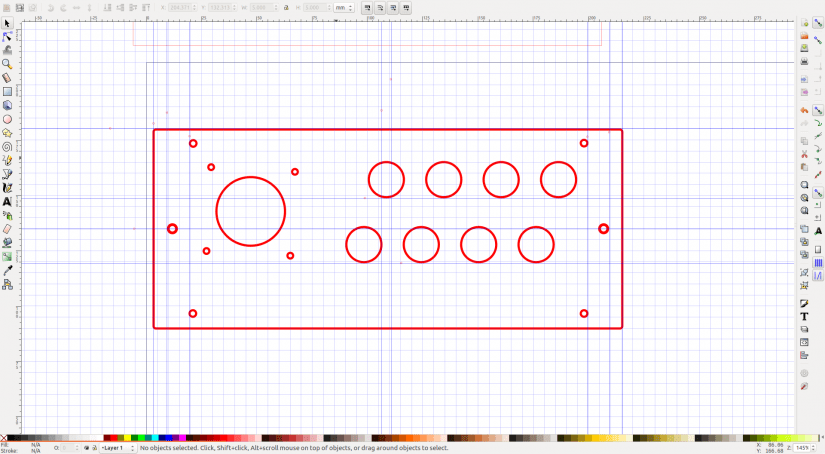This screenshot has width=825, height=454.
Task: Toggle the current layer lock icon
Action: (94, 448)
